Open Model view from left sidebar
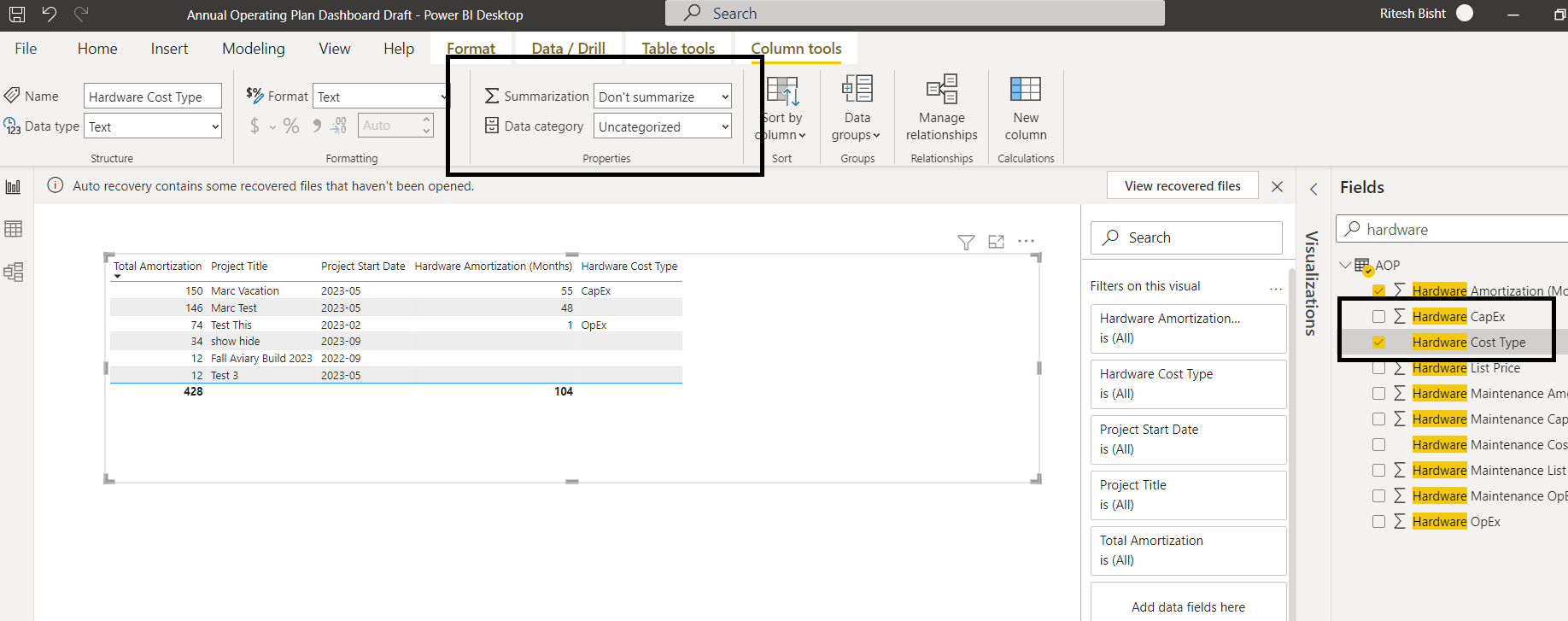This screenshot has height=621, width=1568. 14,272
